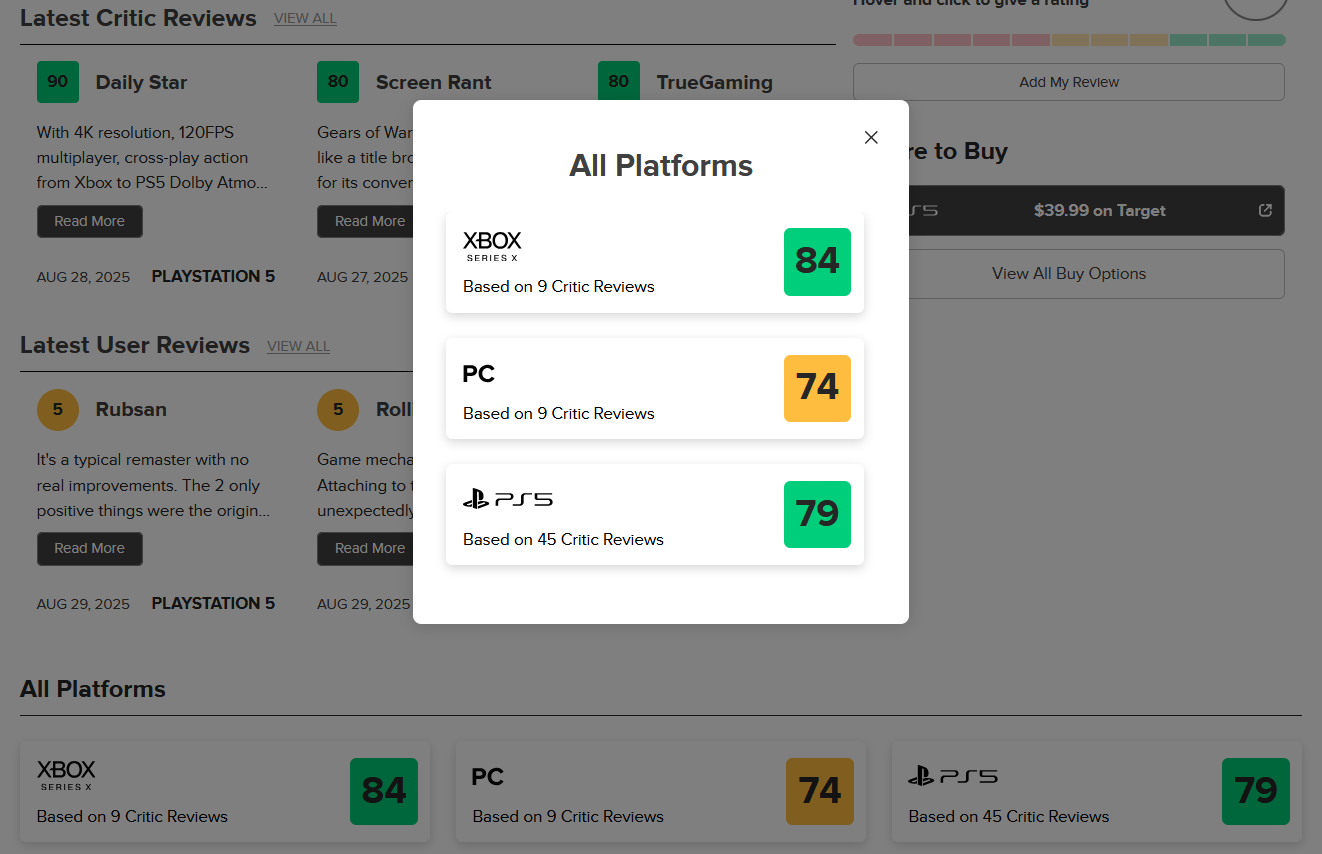Screen dimensions: 1322x854
Task: Open View All for Latest User Reviews
Action: (298, 346)
